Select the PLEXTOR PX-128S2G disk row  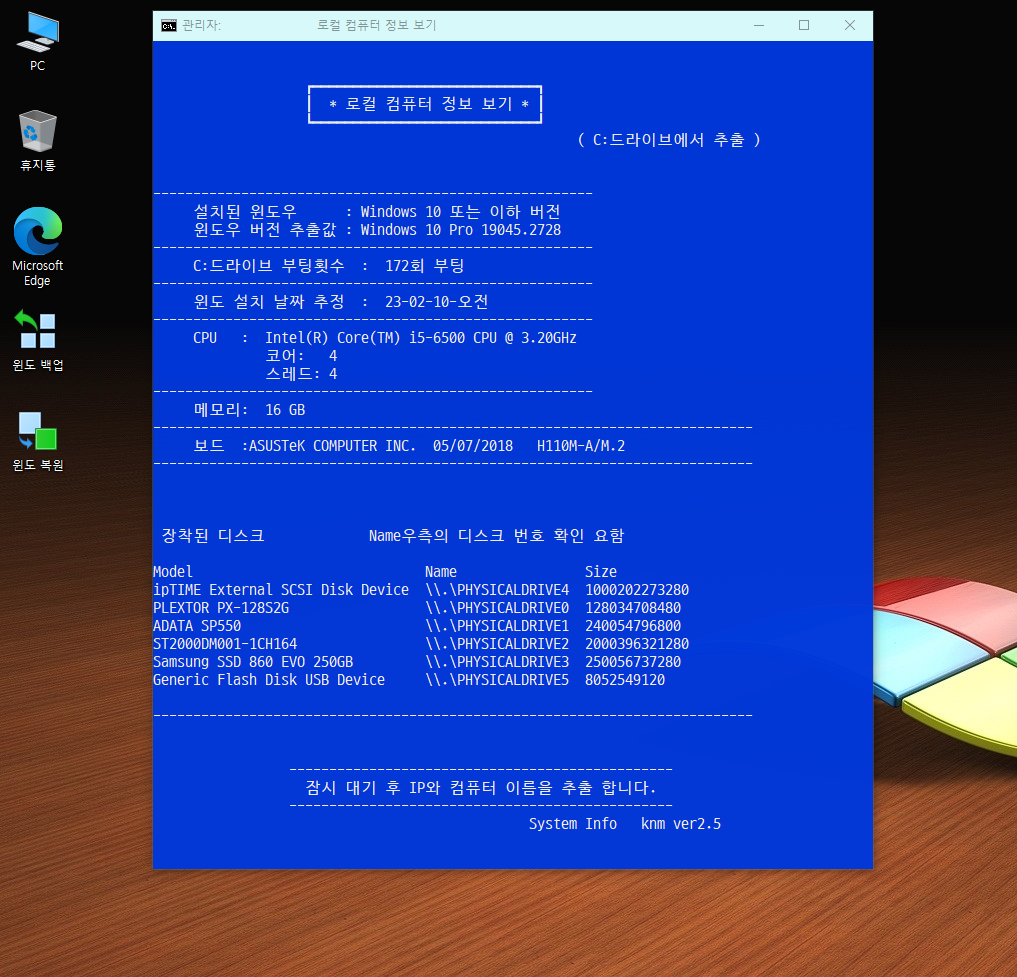pyautogui.click(x=417, y=609)
